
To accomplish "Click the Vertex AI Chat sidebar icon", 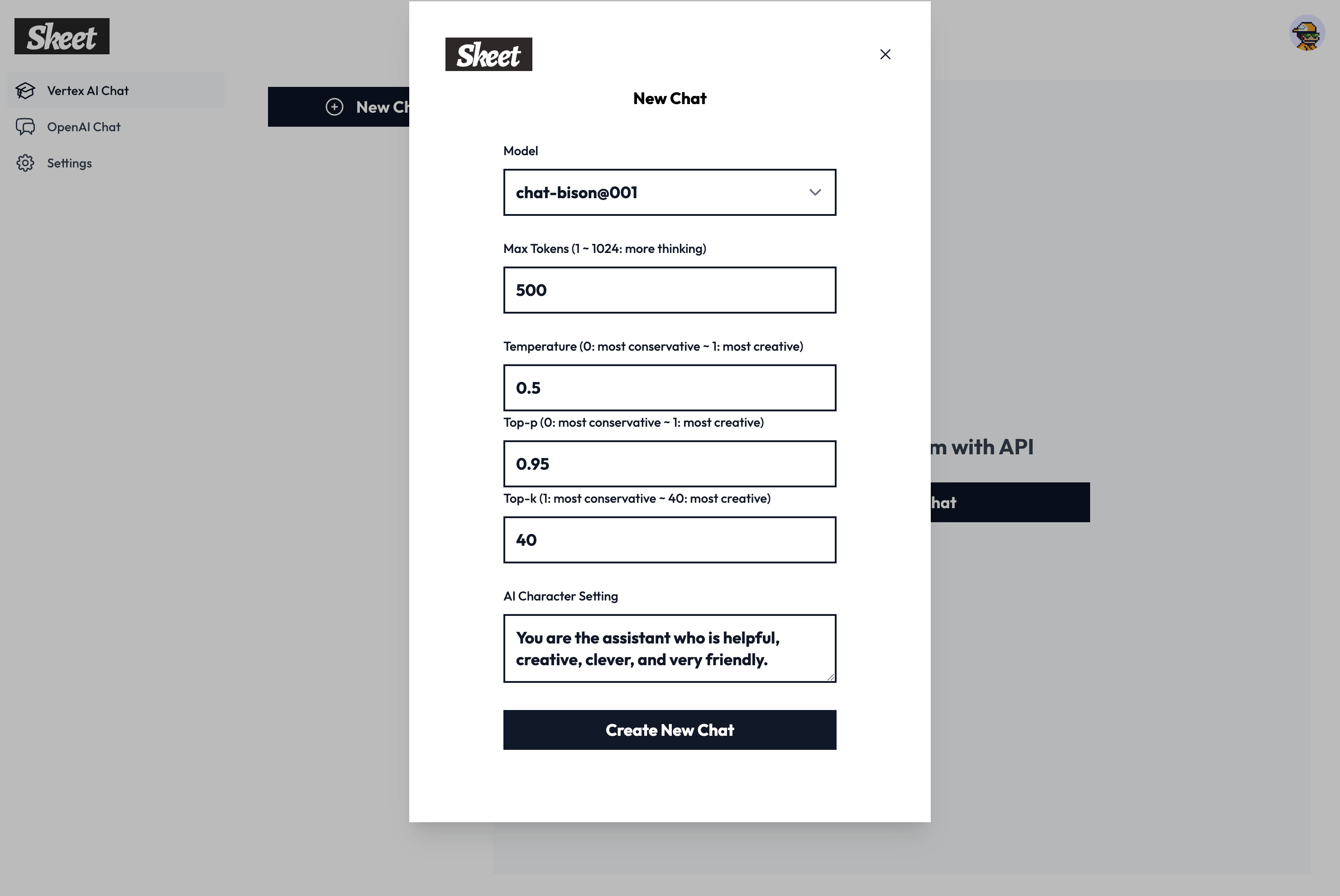I will pos(25,90).
